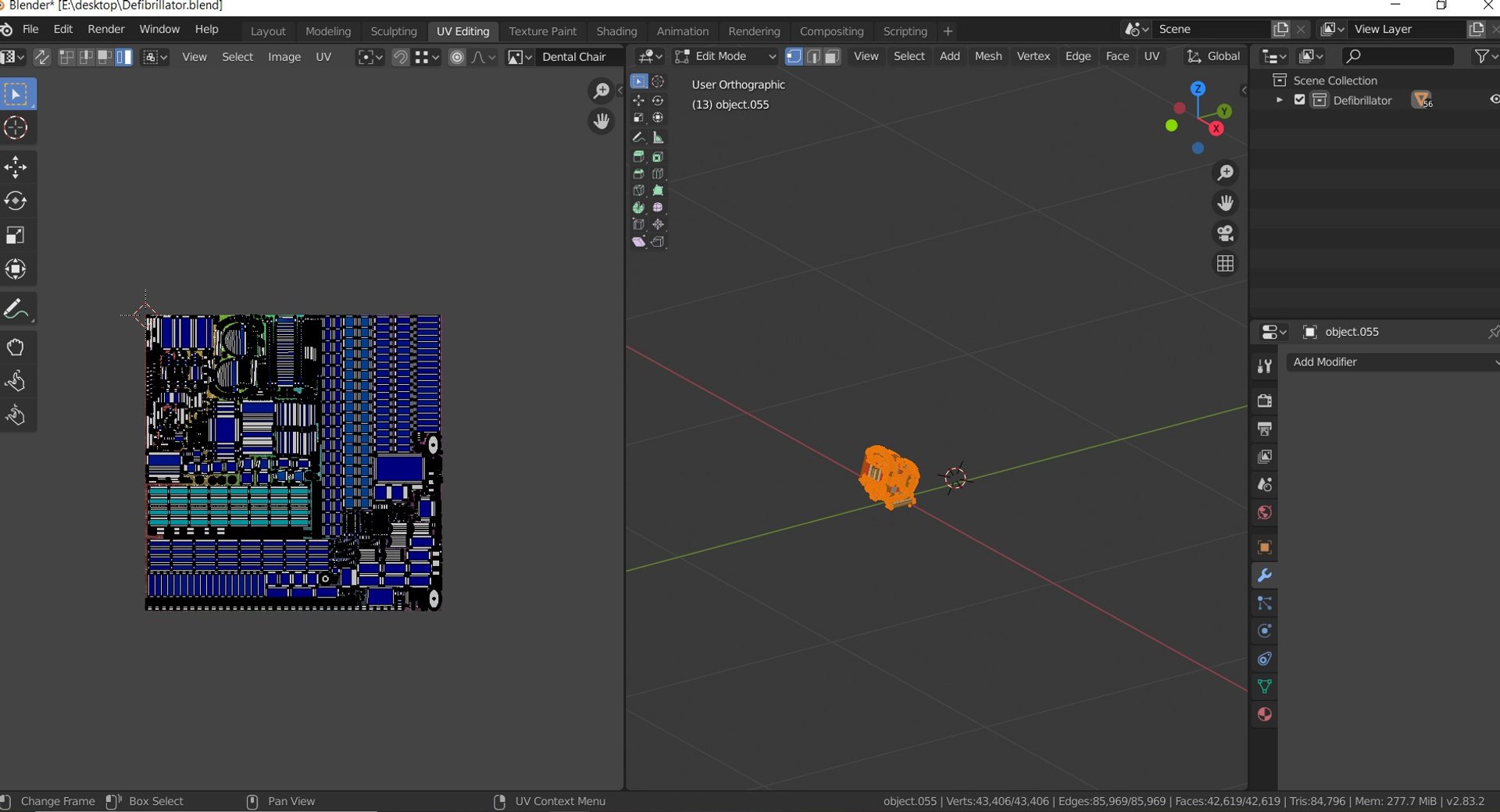Open UV editor type dropdown

click(x=13, y=57)
